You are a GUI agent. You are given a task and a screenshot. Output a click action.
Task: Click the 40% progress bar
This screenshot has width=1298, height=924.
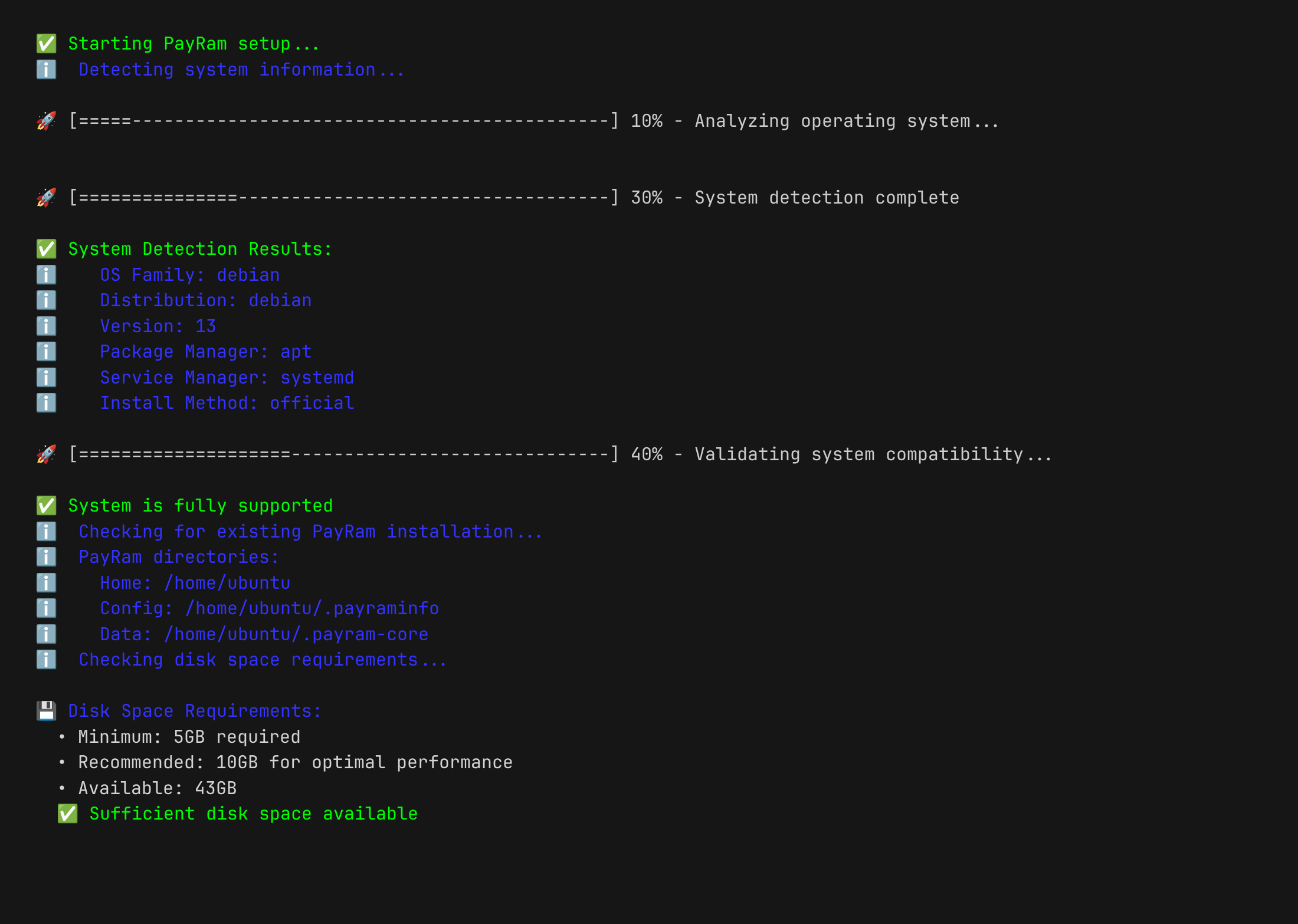[x=344, y=454]
